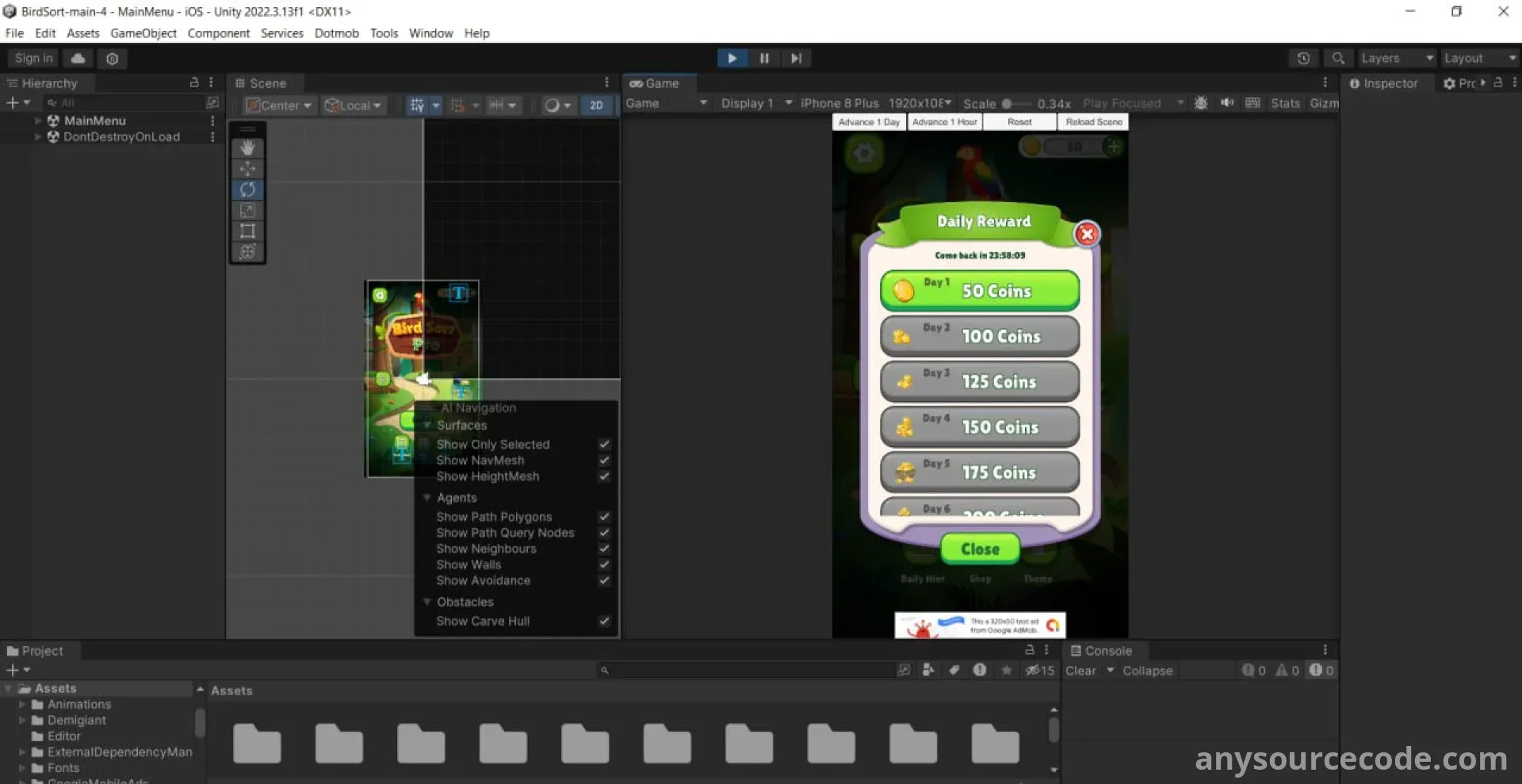The height and width of the screenshot is (784, 1522).
Task: Select the Hand tool in Scene view
Action: 247,148
